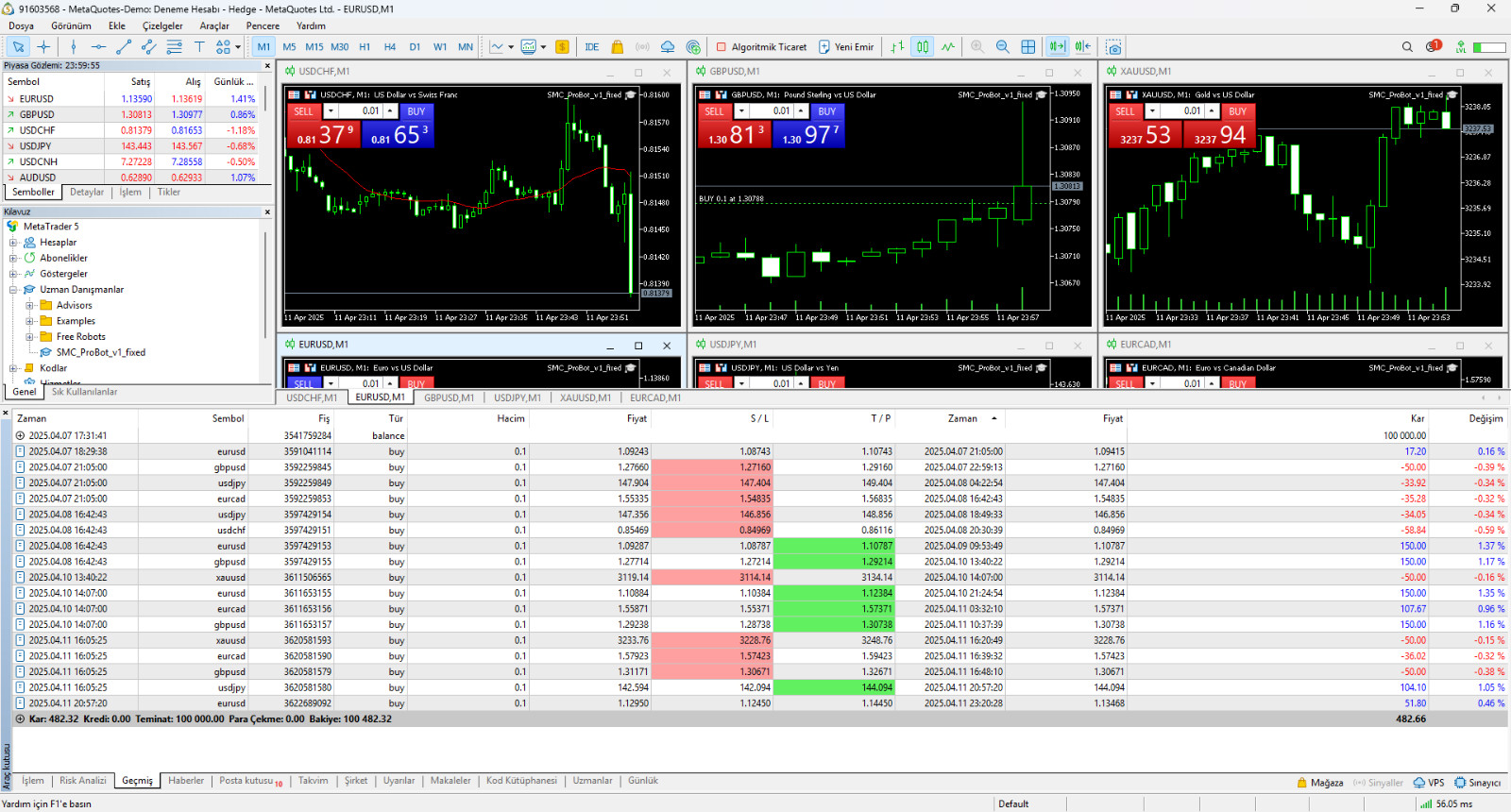
Task: Open the chart templates dropdown arrow
Action: pos(543,46)
